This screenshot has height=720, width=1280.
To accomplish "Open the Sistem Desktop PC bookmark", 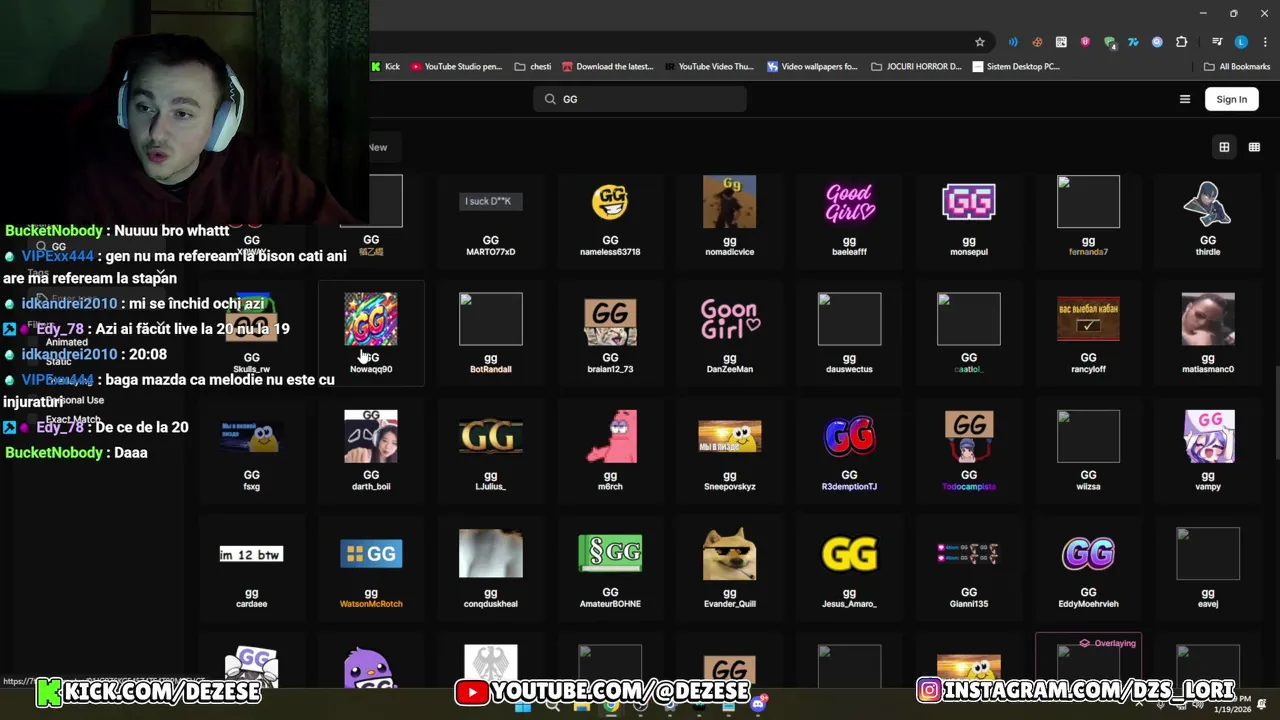I will pos(1016,67).
